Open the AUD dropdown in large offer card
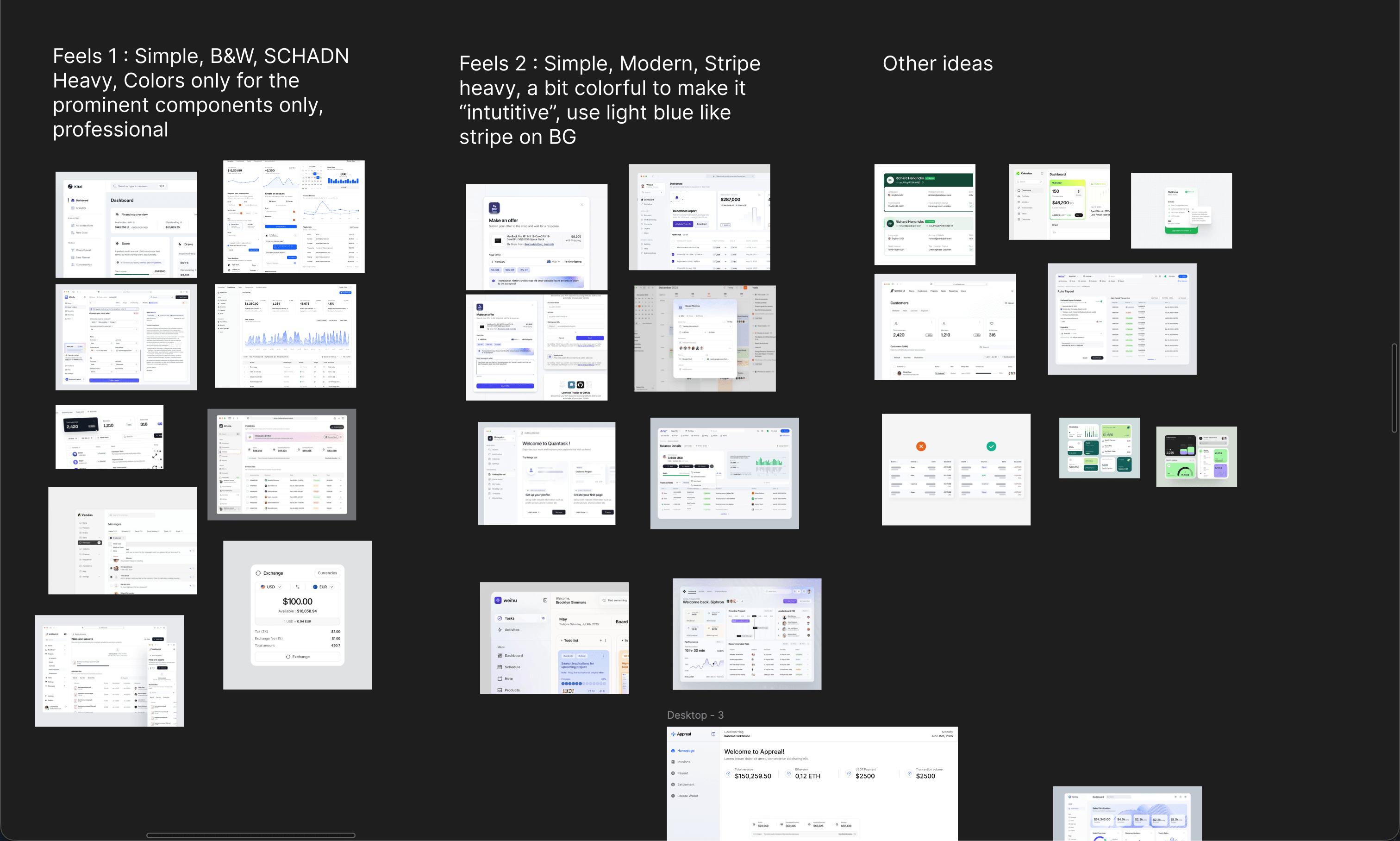The height and width of the screenshot is (841, 1400). tap(554, 261)
